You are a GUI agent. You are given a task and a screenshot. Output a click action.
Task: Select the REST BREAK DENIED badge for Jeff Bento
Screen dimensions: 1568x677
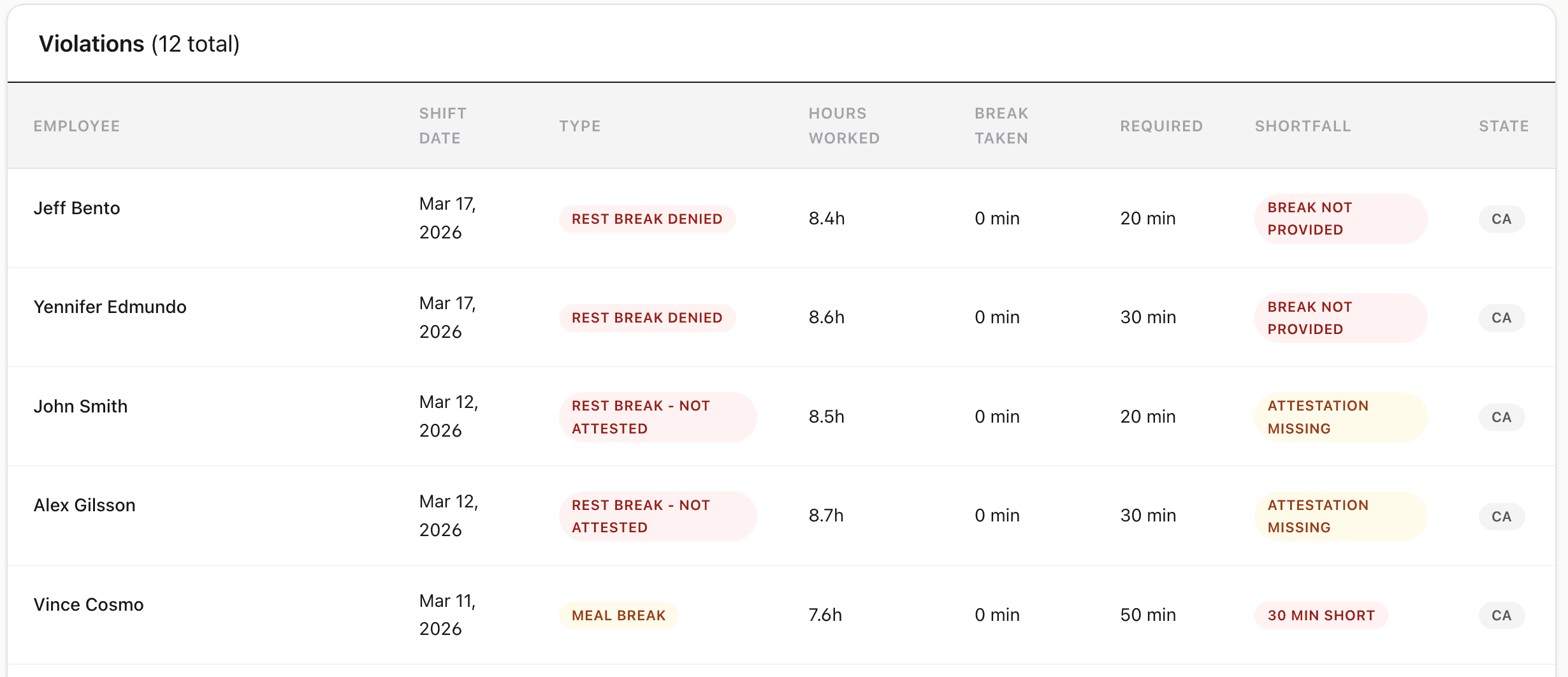[x=646, y=219]
